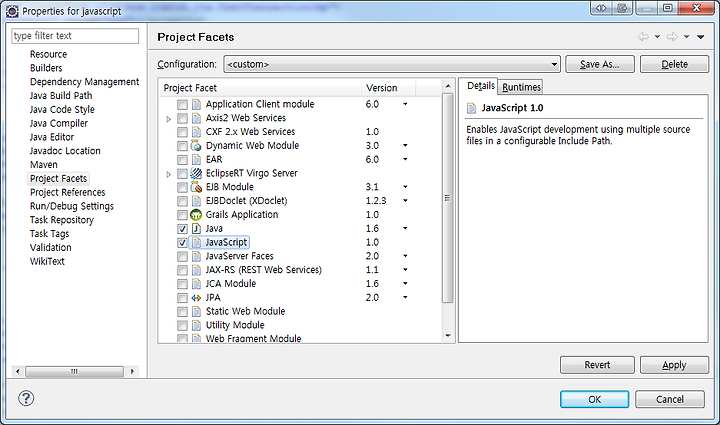Open the view menu triangle in header
The height and width of the screenshot is (425, 720).
(701, 37)
